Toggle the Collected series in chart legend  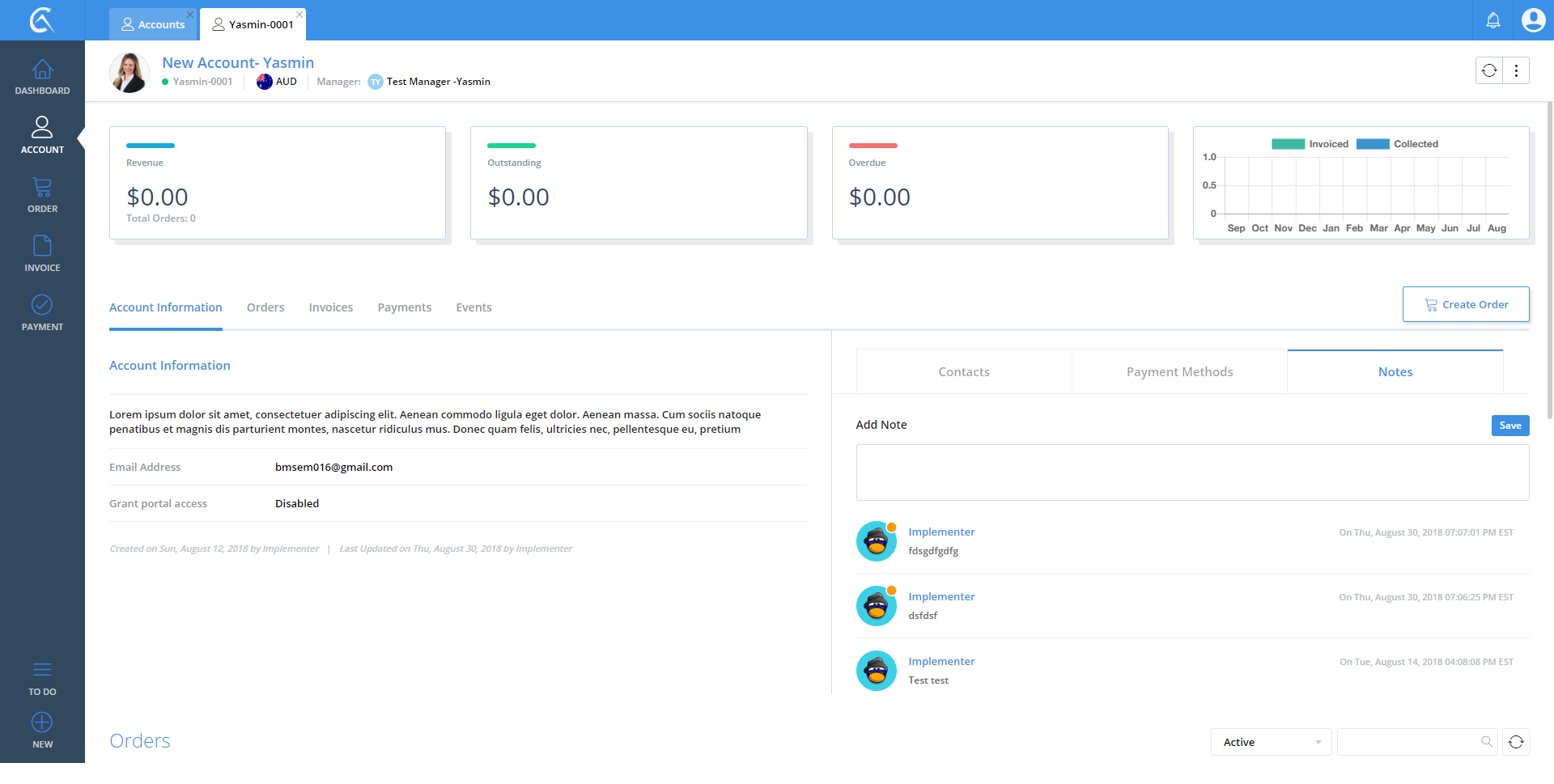1397,144
